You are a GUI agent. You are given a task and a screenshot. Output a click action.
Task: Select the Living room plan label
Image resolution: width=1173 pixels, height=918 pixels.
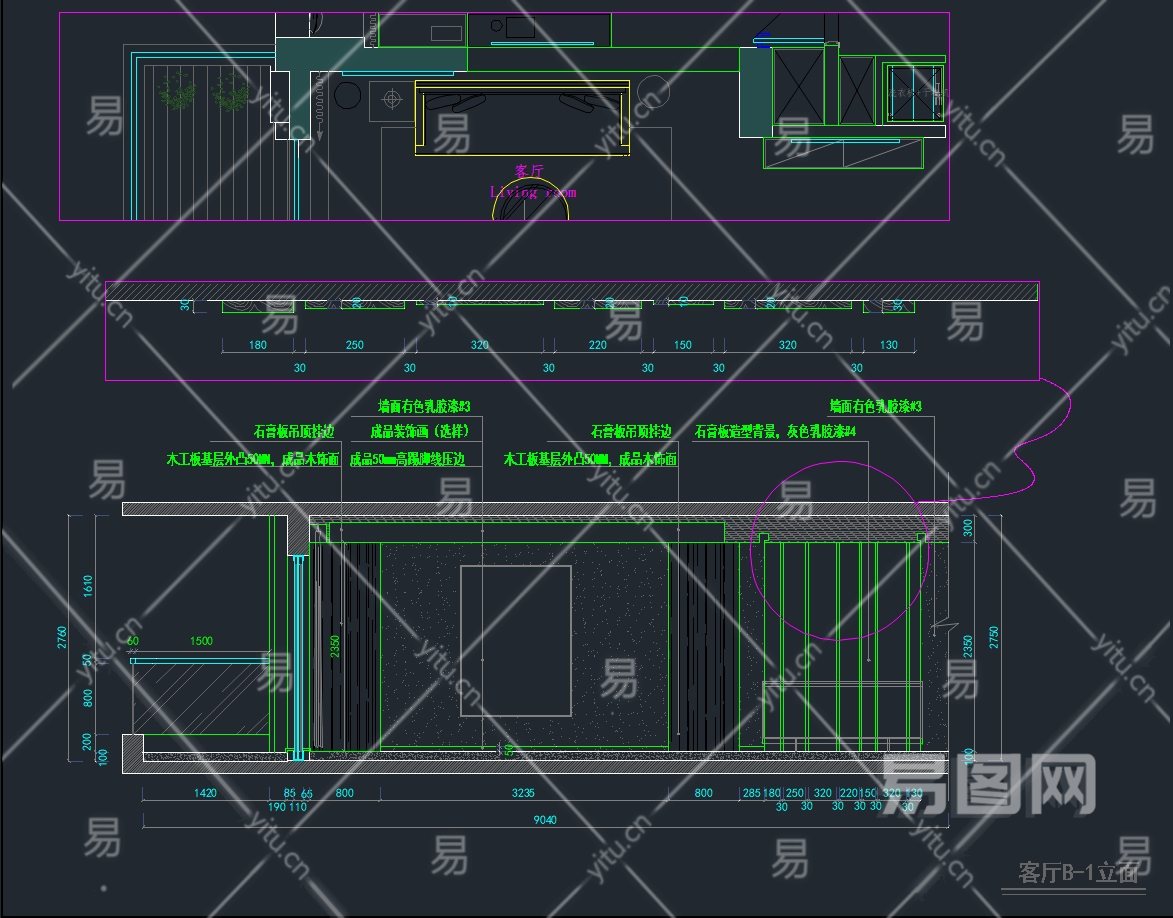(x=533, y=192)
